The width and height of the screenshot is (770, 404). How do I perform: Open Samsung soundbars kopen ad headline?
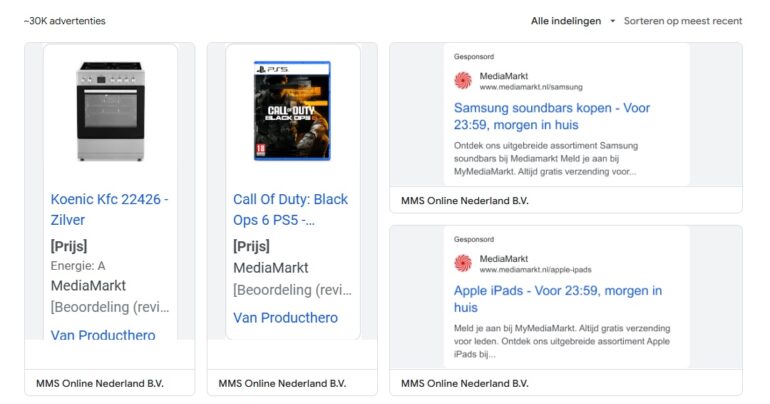[x=551, y=116]
